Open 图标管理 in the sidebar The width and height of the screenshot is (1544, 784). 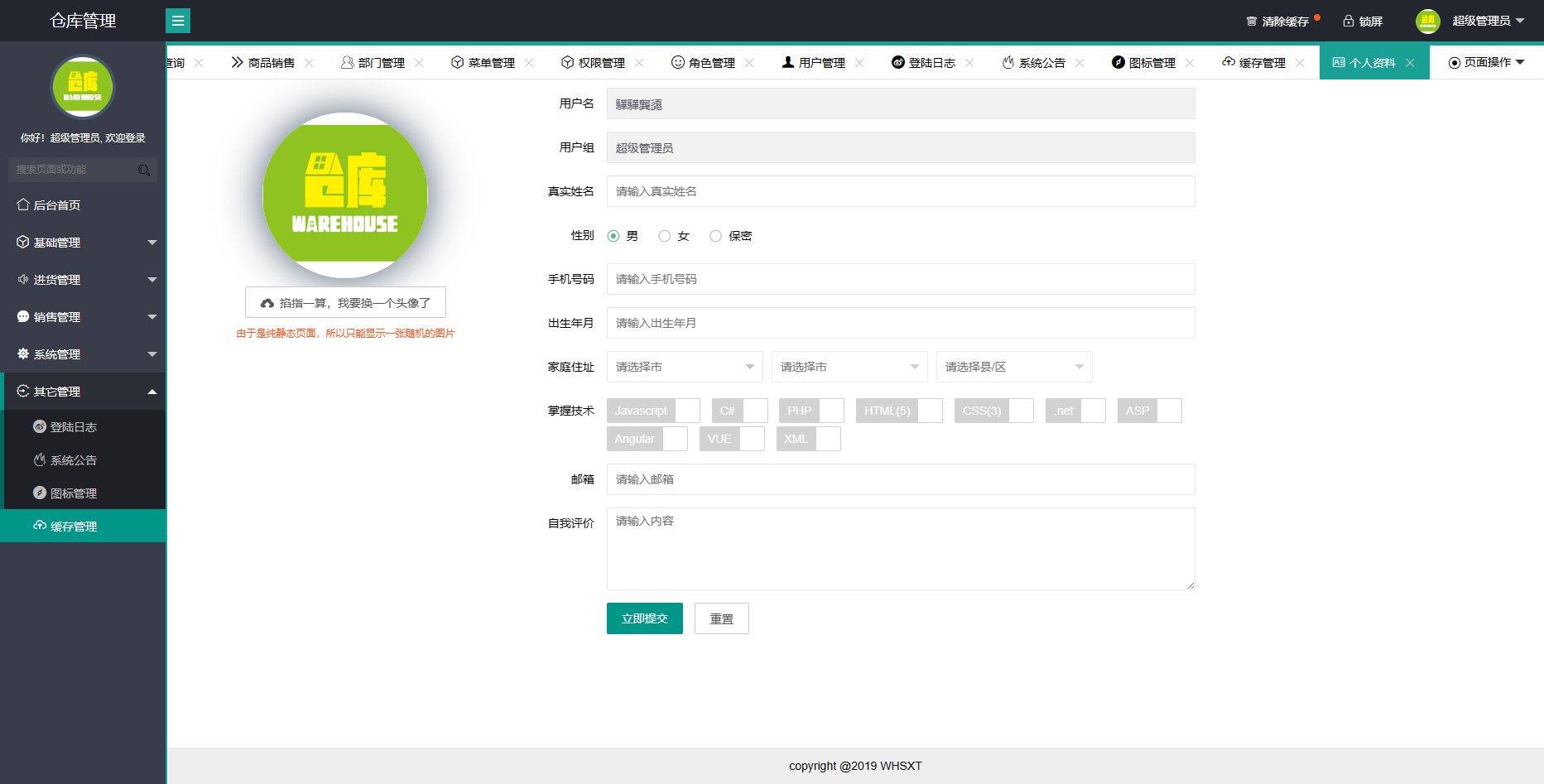[73, 493]
